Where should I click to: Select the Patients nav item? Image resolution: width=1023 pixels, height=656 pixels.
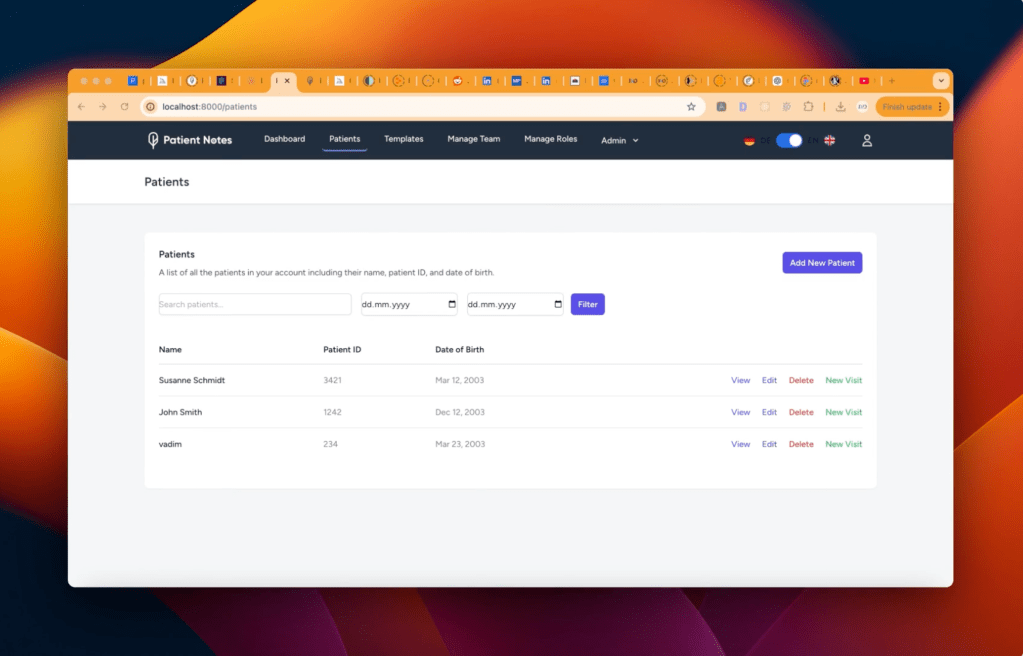(x=344, y=139)
